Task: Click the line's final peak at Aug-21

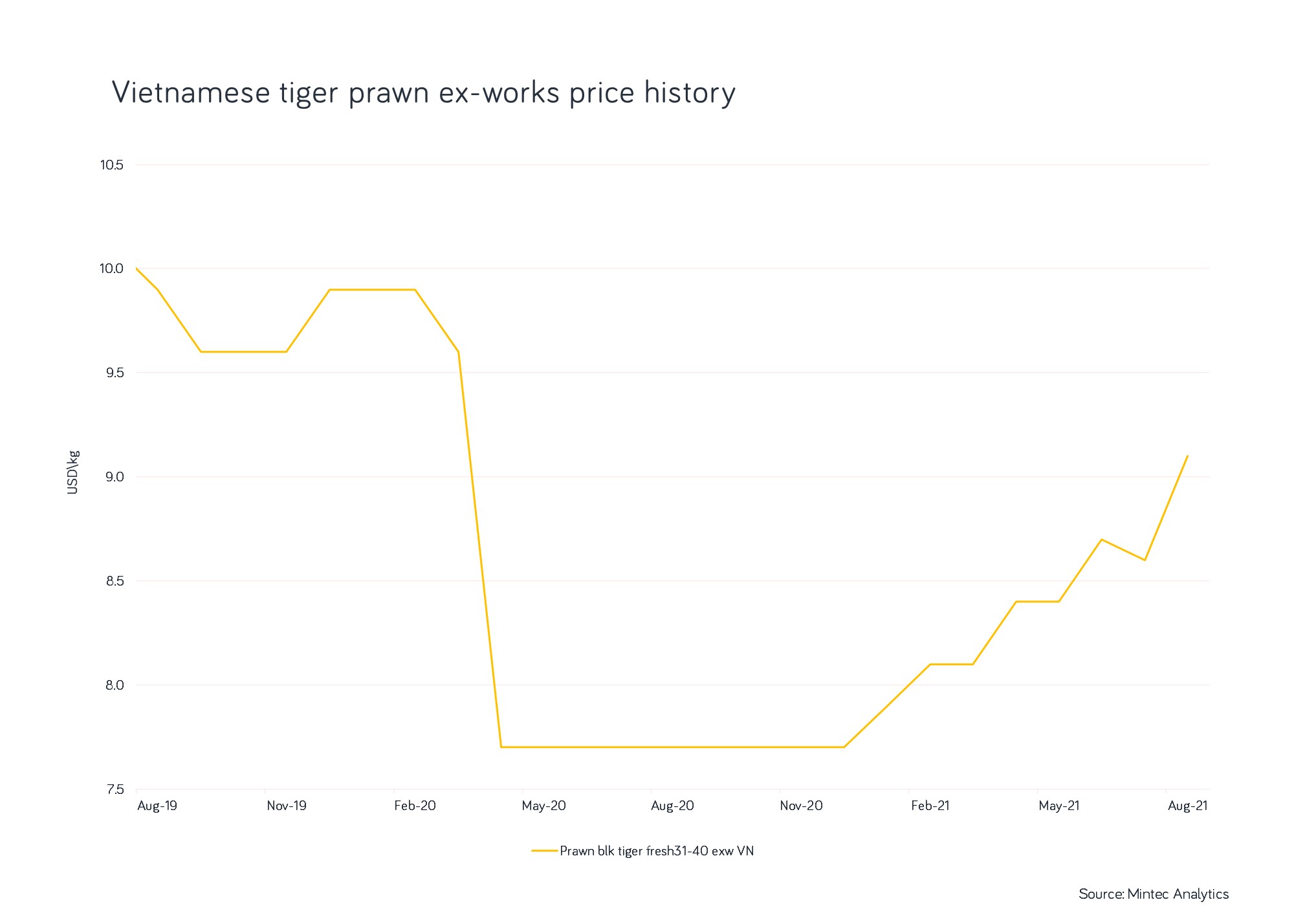Action: [1187, 456]
